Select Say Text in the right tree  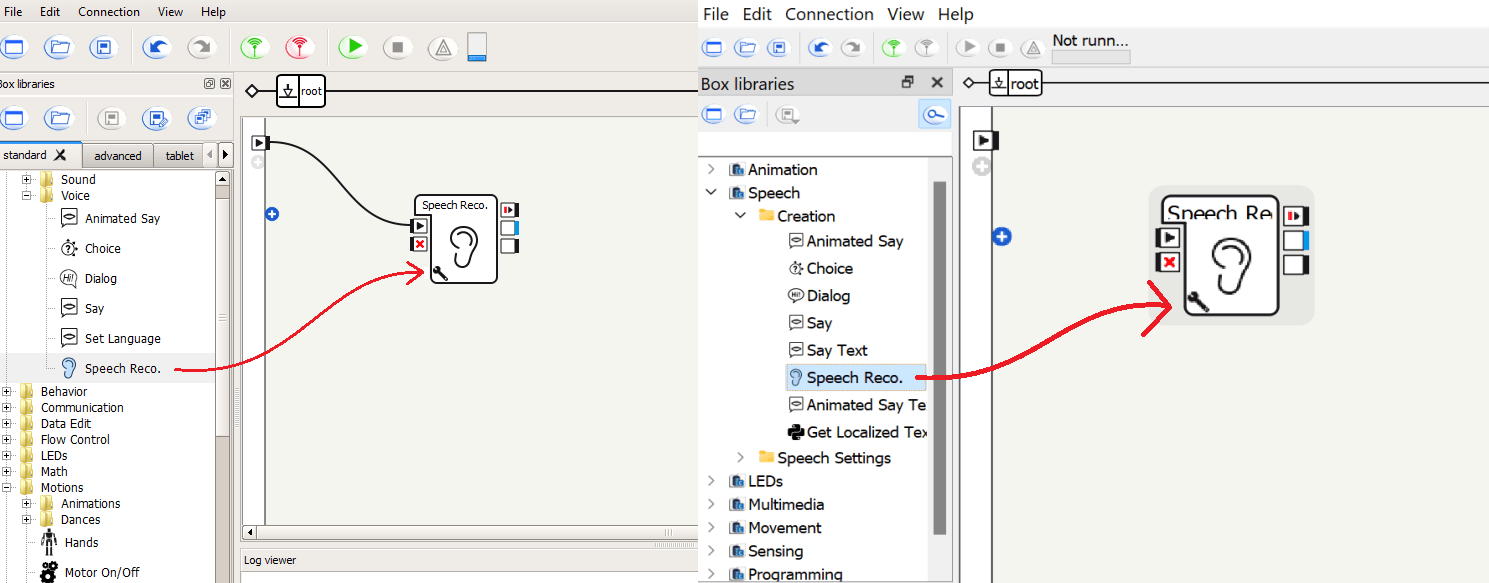tap(837, 350)
